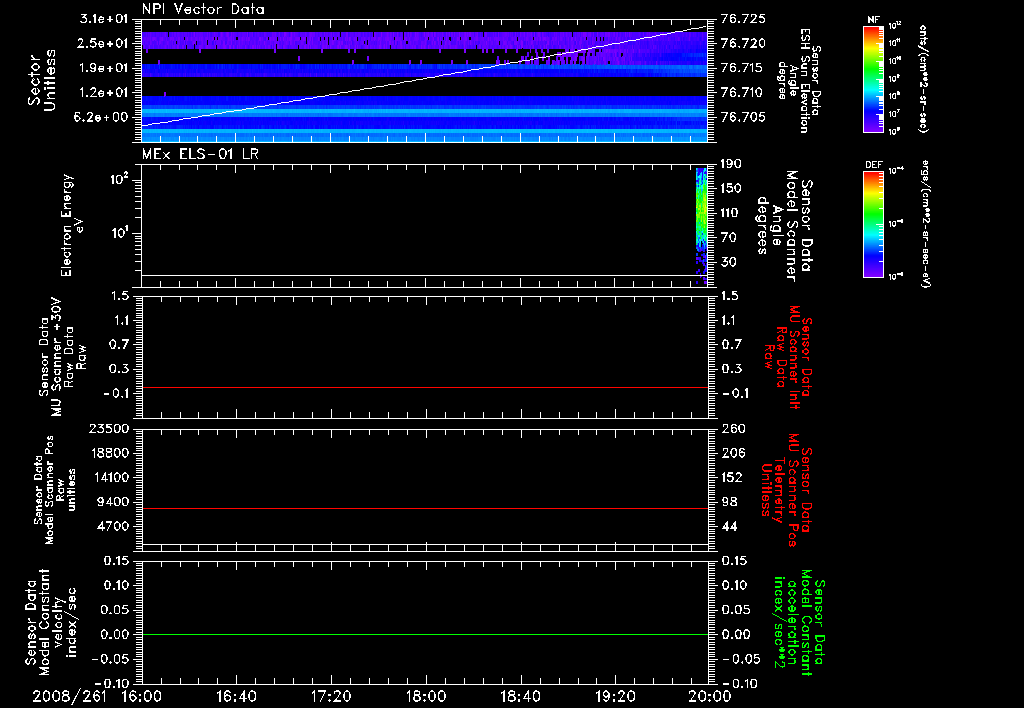Viewport: 1024px width, 708px height.
Task: Click the red 'MU Scanner Init Raw Data' label
Action: (788, 357)
